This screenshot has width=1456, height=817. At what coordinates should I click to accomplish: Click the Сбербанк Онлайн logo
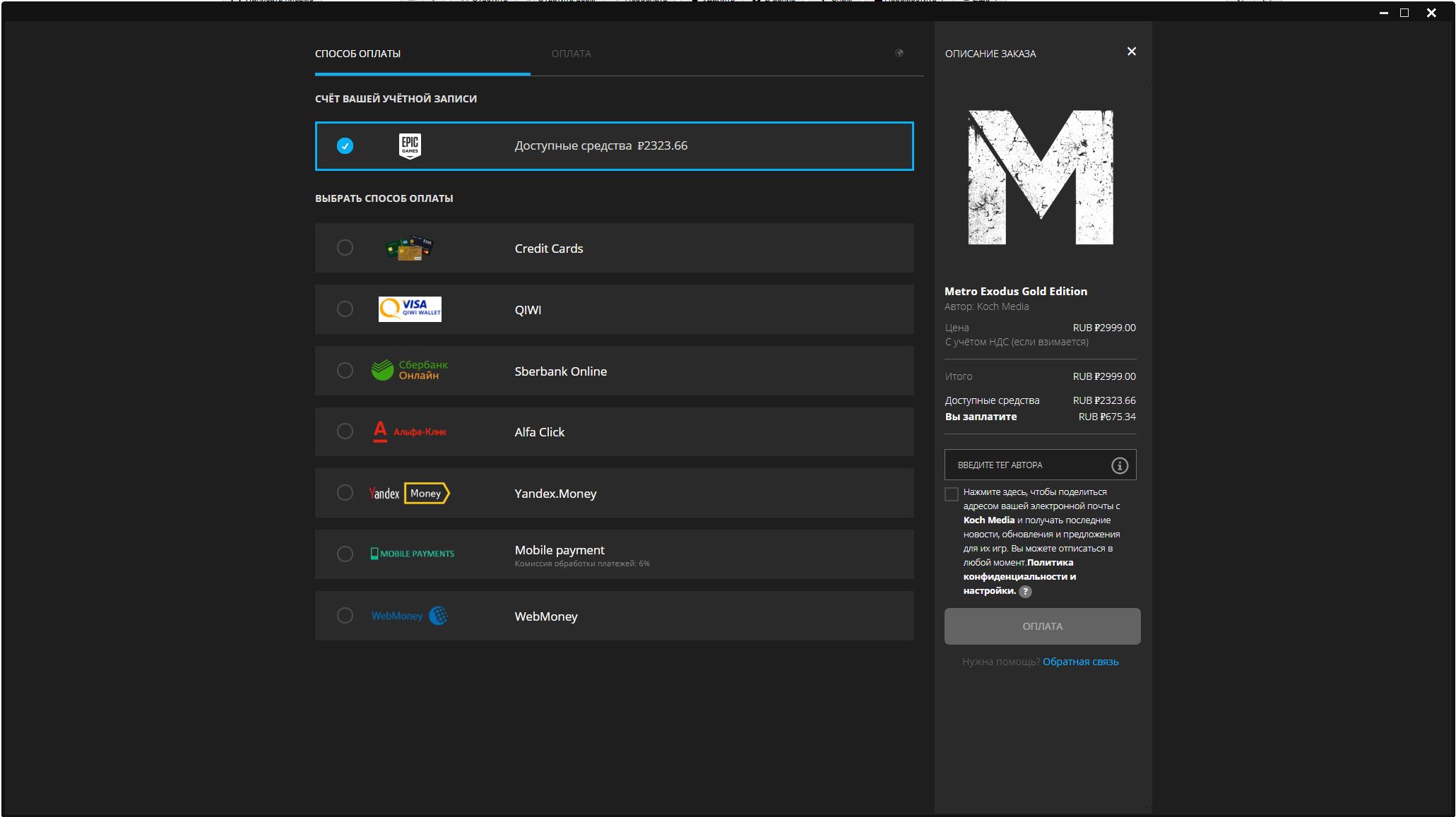[x=410, y=371]
